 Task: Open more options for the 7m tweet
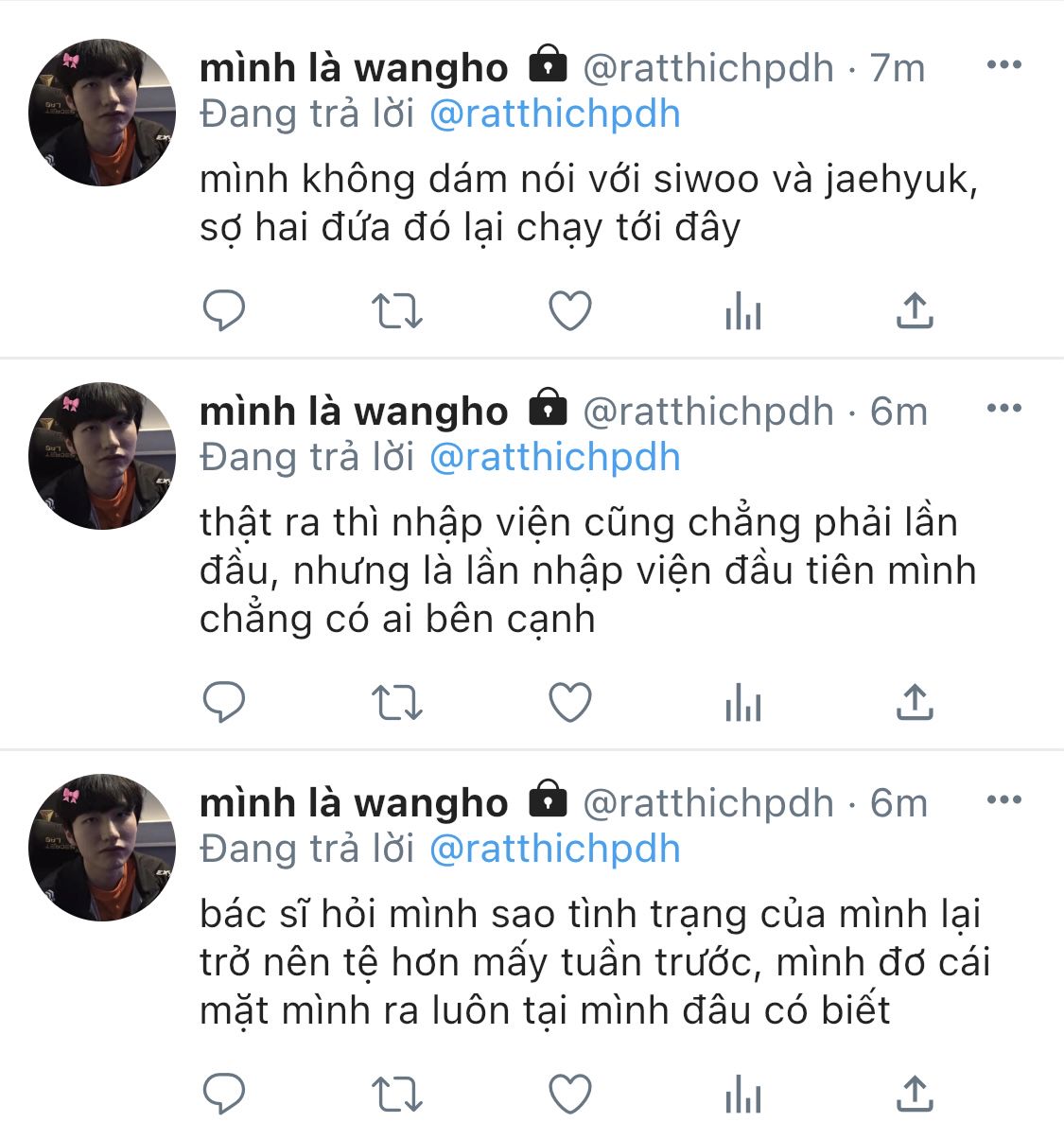coord(1003,65)
